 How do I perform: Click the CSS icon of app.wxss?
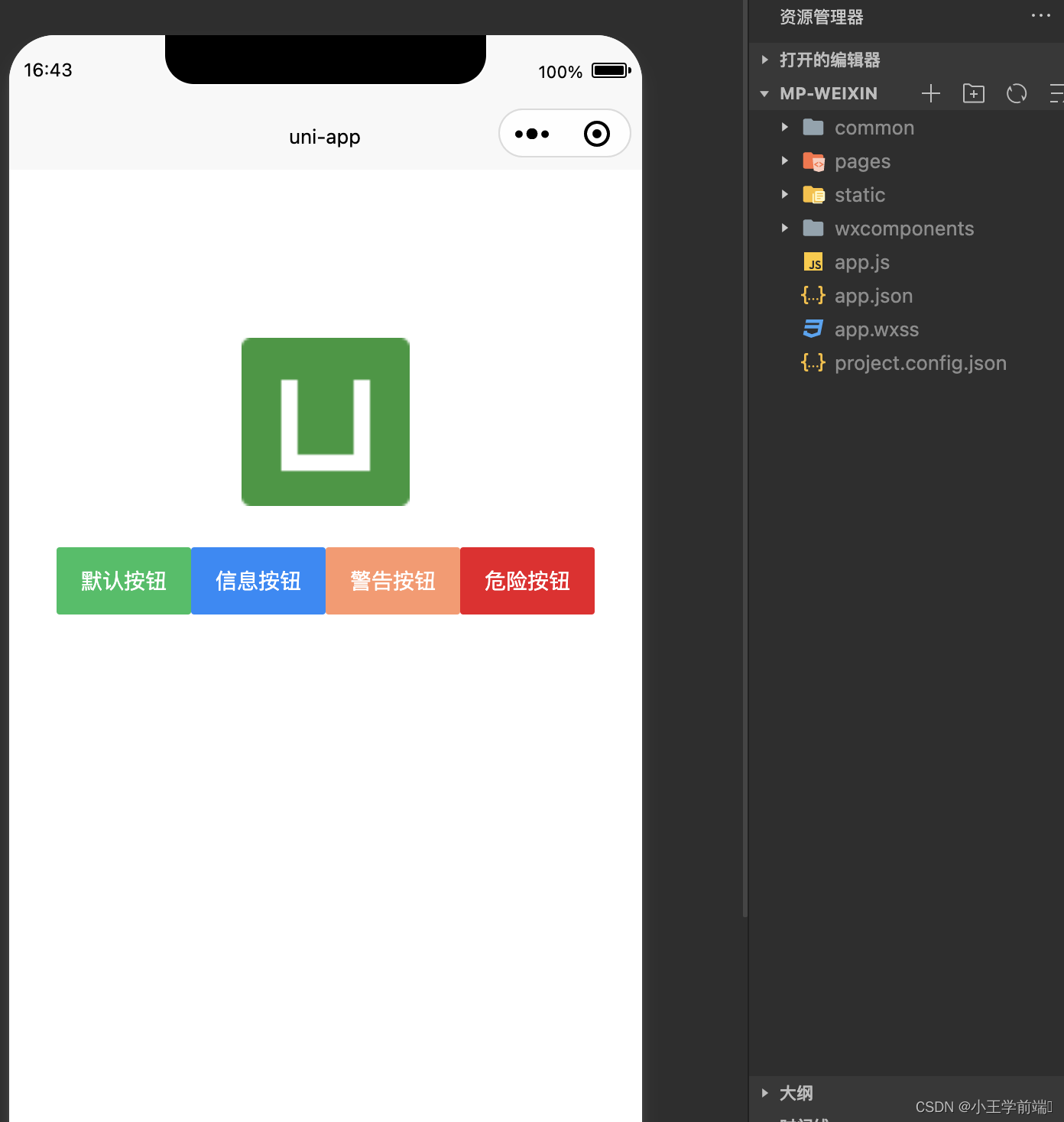tap(813, 329)
